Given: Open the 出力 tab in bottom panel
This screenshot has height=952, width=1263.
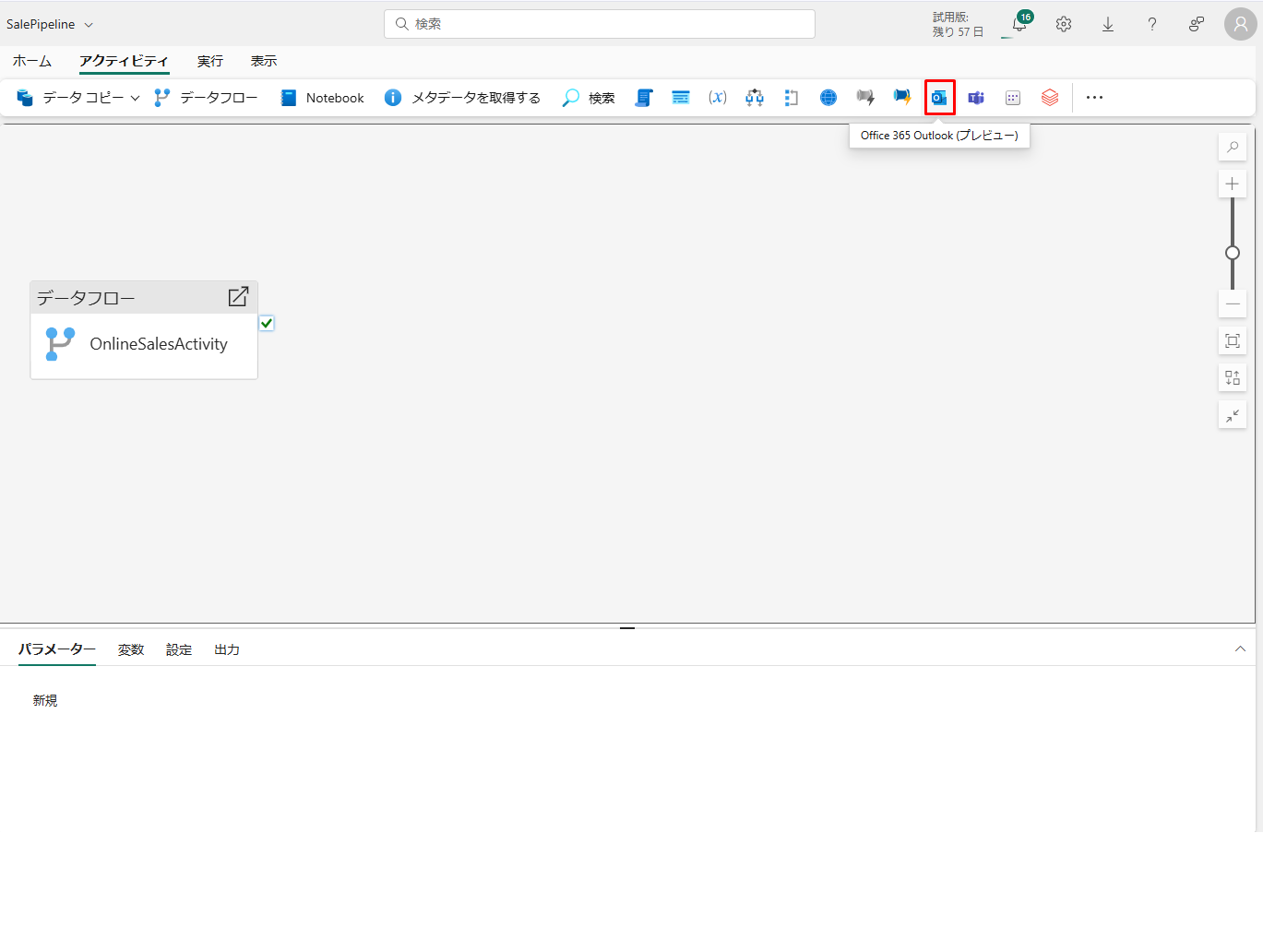Looking at the screenshot, I should (227, 649).
